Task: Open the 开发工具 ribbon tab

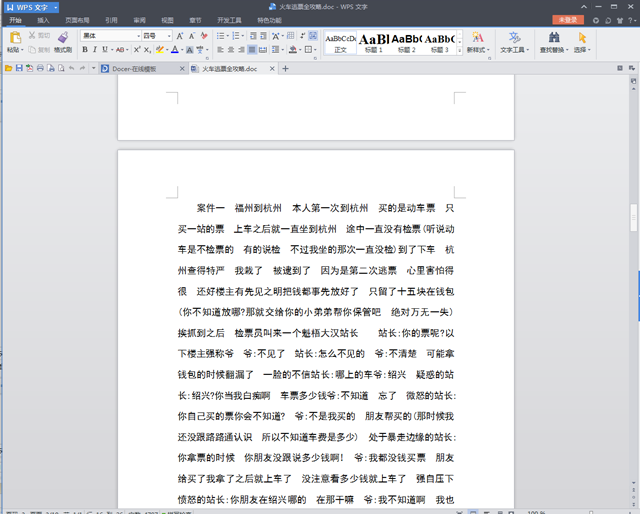Action: coord(229,20)
